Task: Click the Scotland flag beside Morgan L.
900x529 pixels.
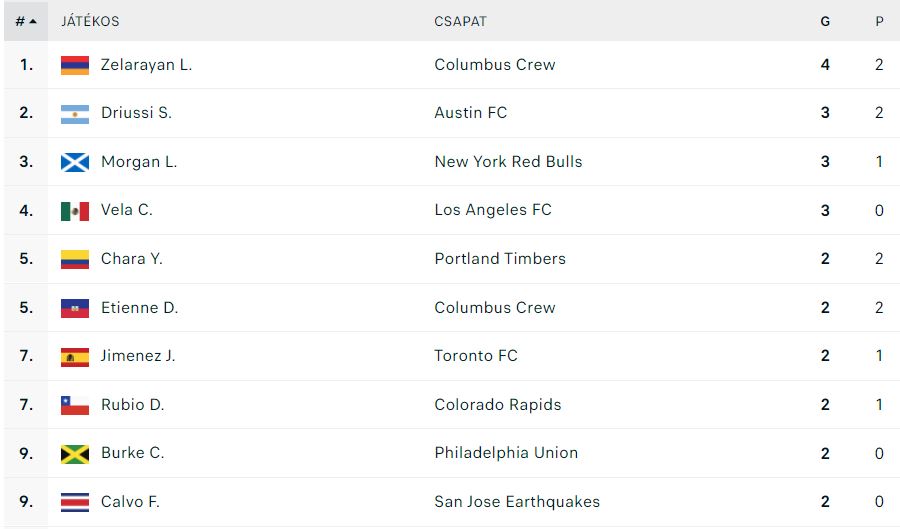Action: 75,162
